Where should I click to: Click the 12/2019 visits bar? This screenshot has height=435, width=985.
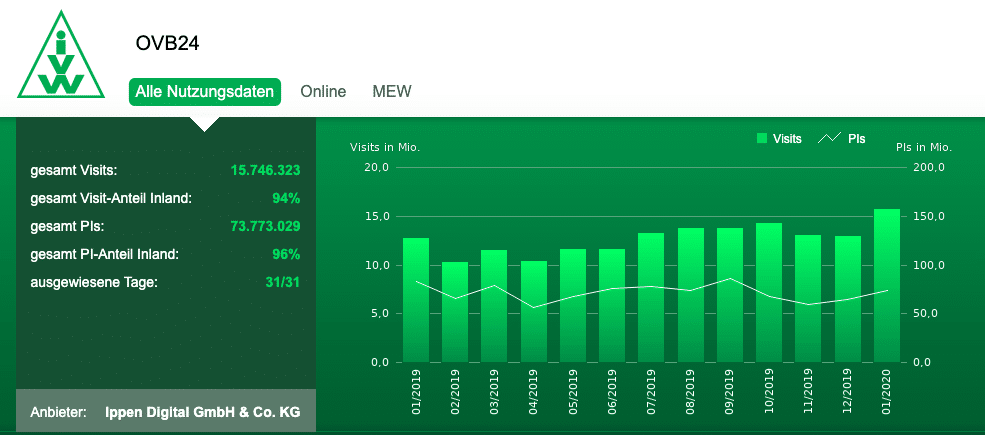[847, 299]
